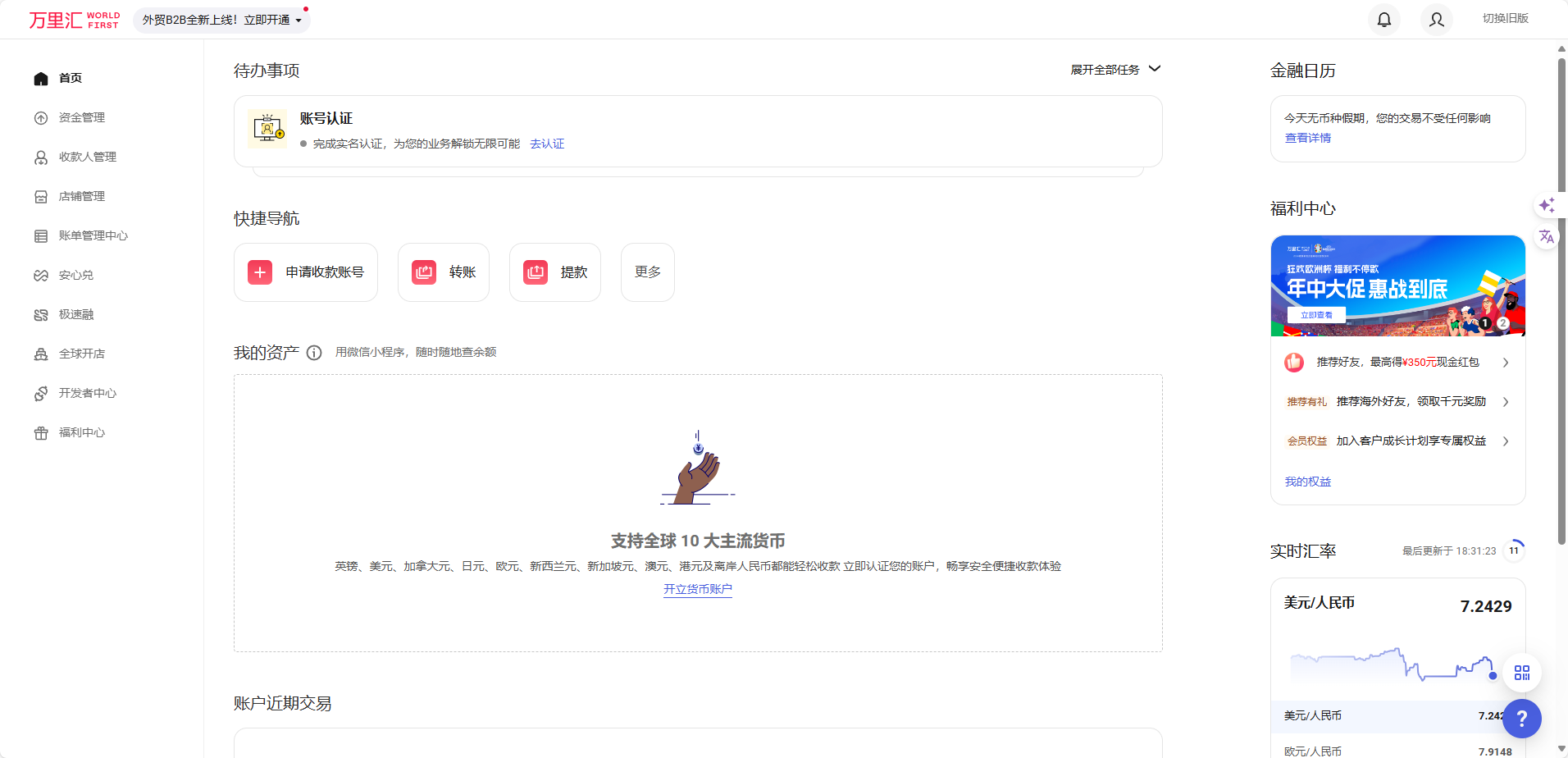Click the red packet referral icon

pyautogui.click(x=1294, y=362)
